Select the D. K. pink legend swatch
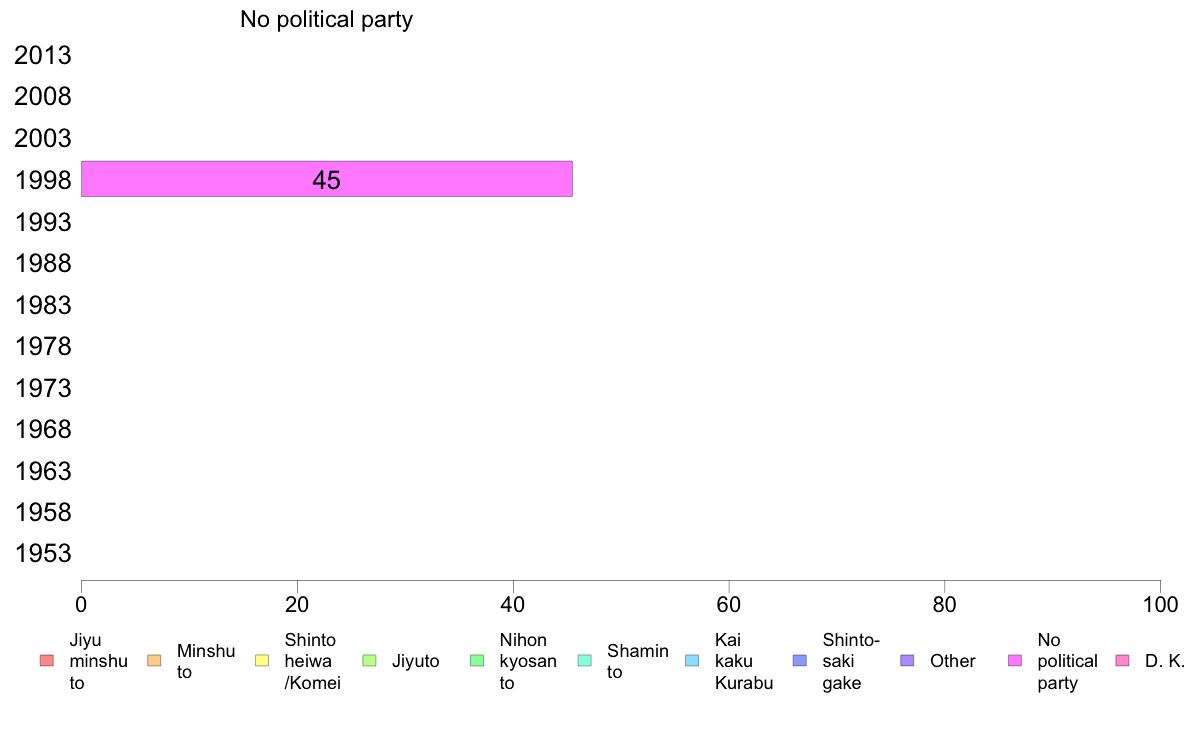The image size is (1188, 736). click(1123, 660)
